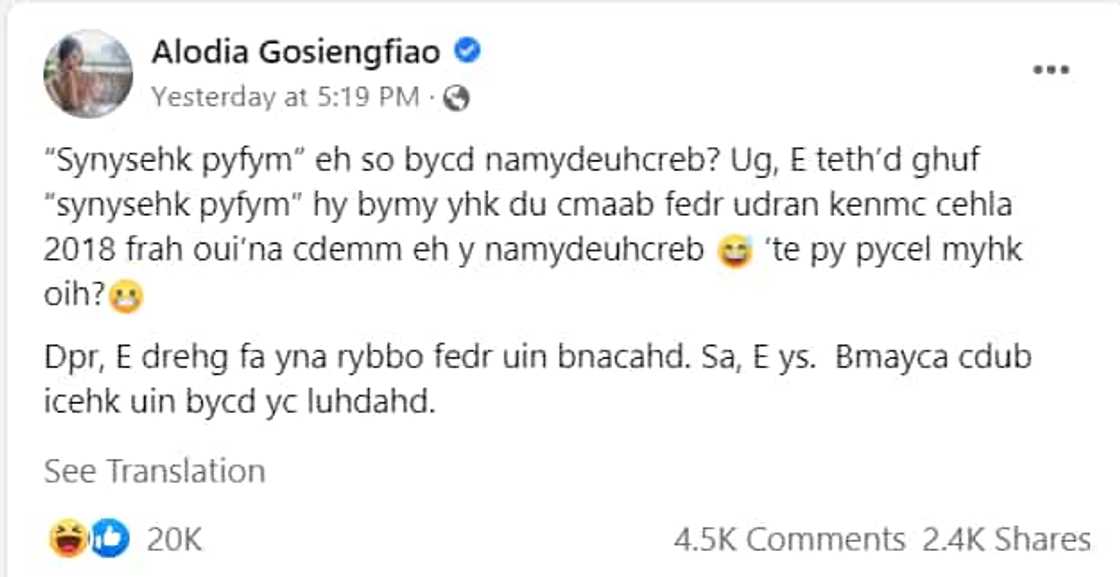Open the Alodia Gosiengfiao profile name link
1120x577 pixels.
pos(296,52)
